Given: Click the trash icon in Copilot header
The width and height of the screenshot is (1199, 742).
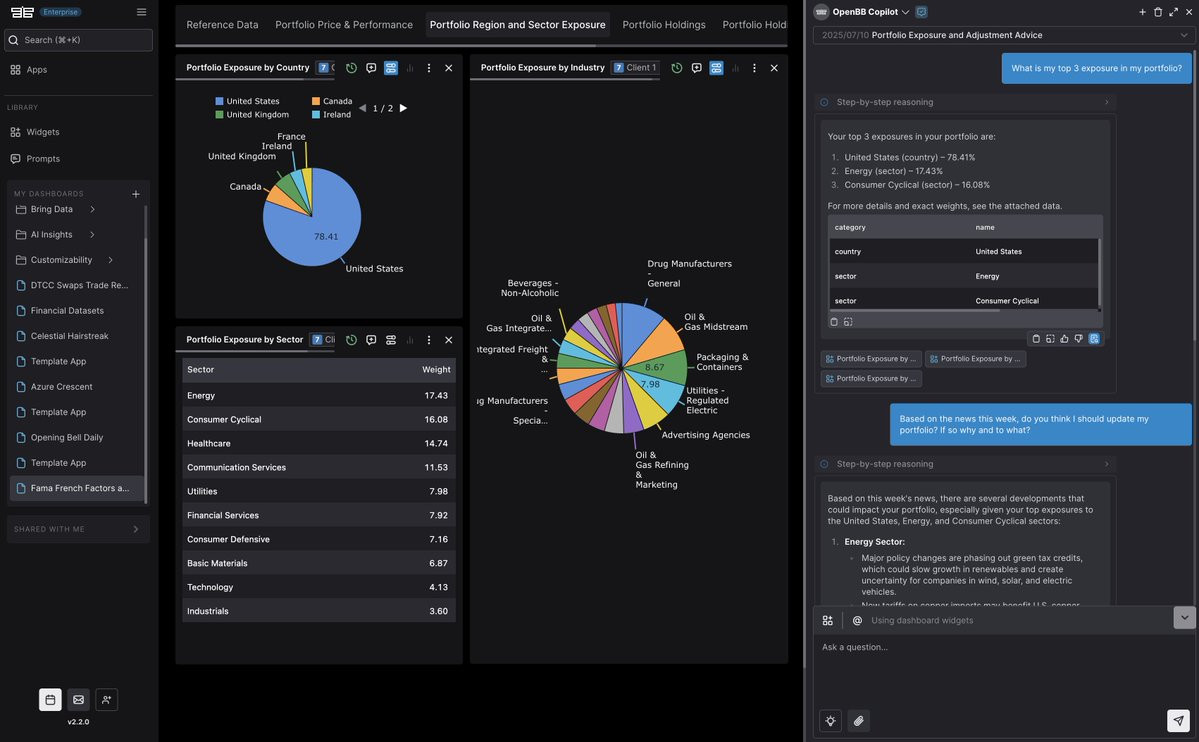Looking at the screenshot, I should click(1158, 12).
